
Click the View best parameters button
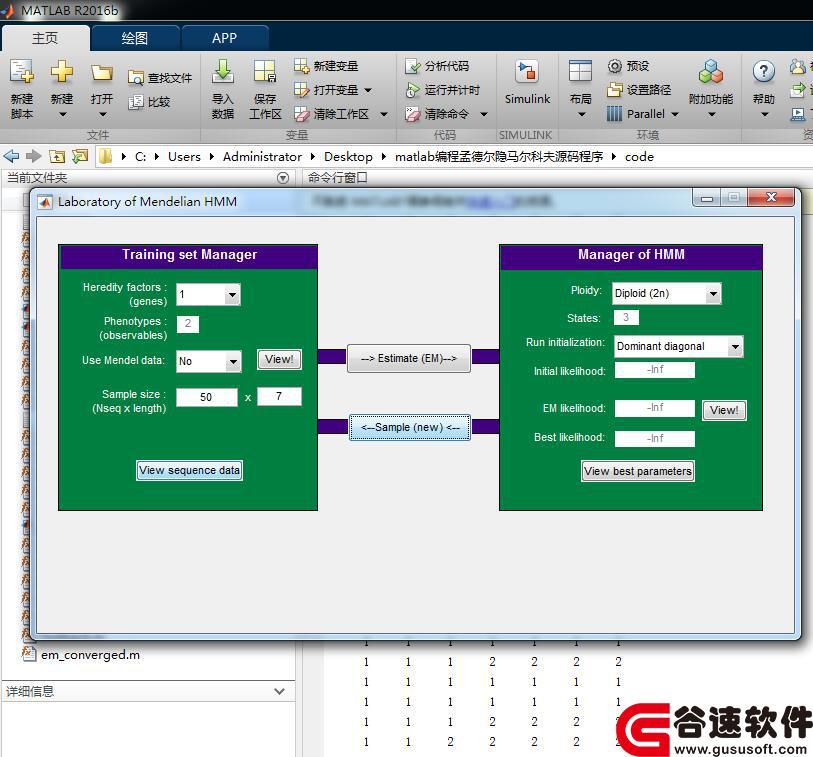[638, 471]
